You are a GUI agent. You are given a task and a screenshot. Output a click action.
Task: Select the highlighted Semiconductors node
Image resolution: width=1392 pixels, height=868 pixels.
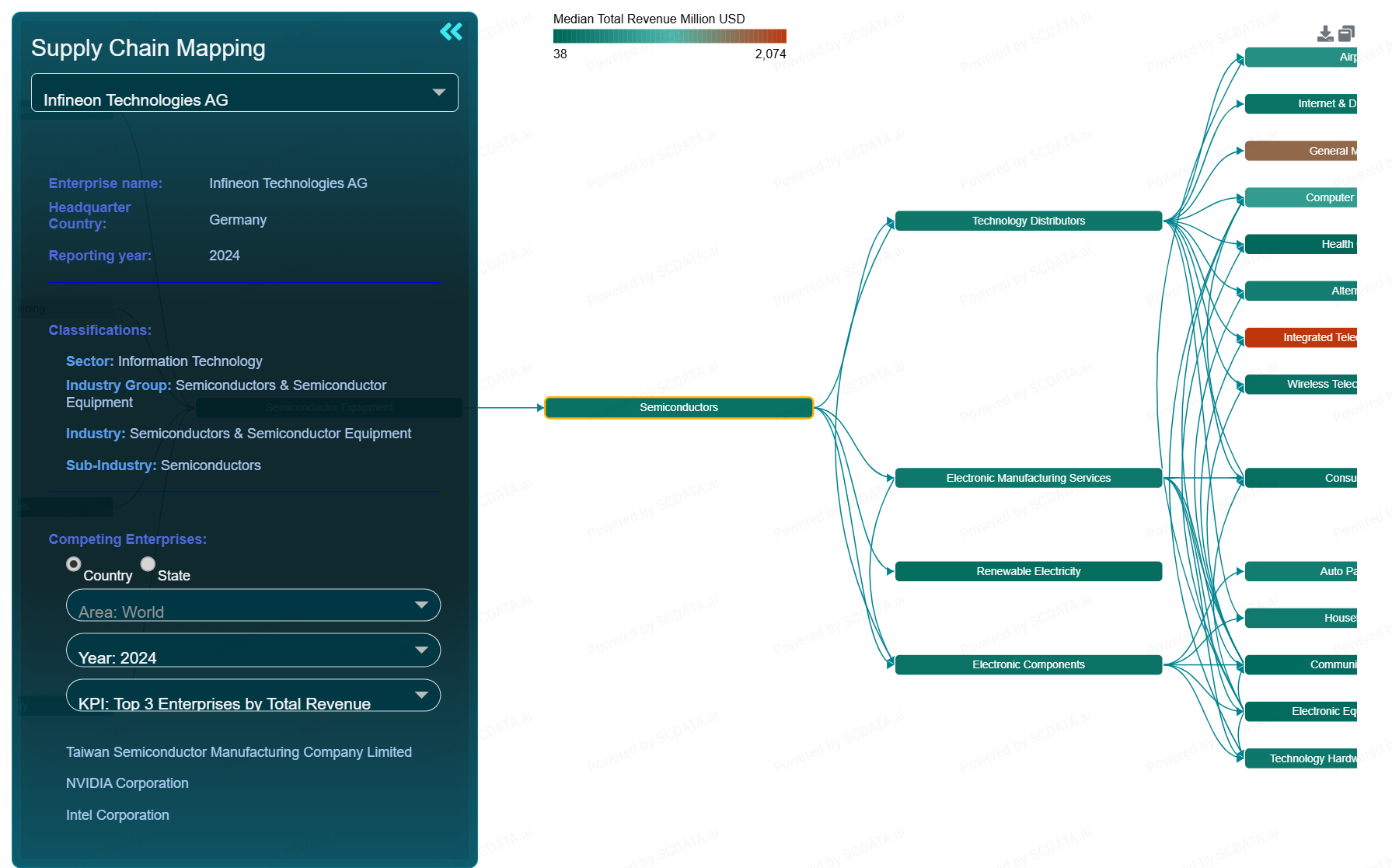(x=679, y=408)
